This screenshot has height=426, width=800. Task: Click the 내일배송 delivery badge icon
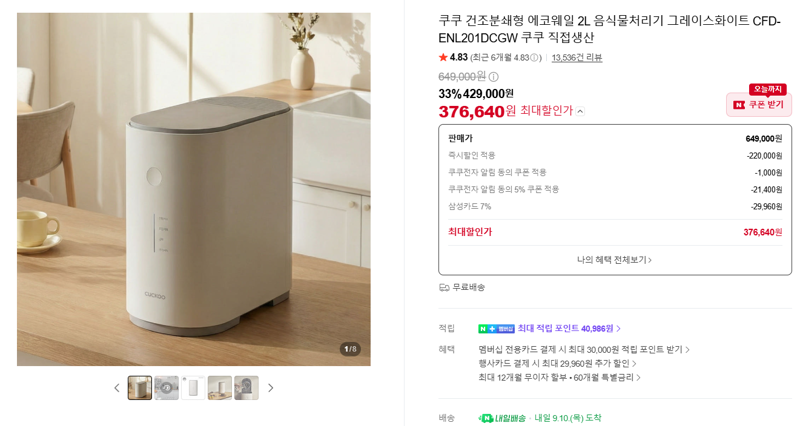pos(502,418)
